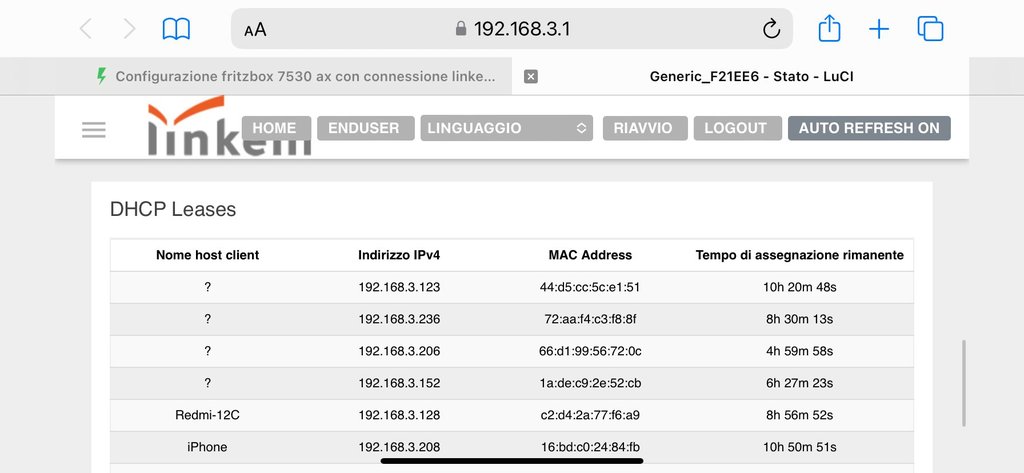Tap the aA reader options button

point(255,30)
